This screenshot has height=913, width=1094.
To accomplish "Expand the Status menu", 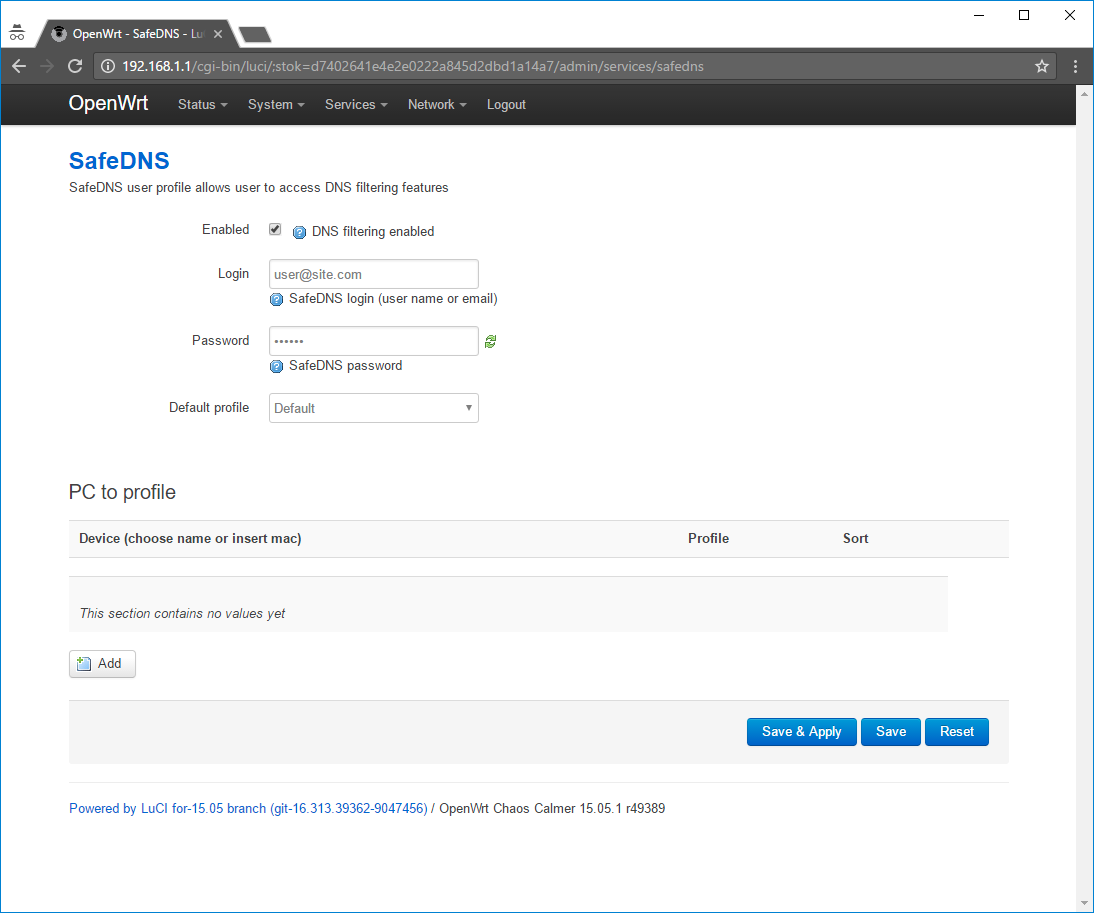I will pyautogui.click(x=202, y=105).
